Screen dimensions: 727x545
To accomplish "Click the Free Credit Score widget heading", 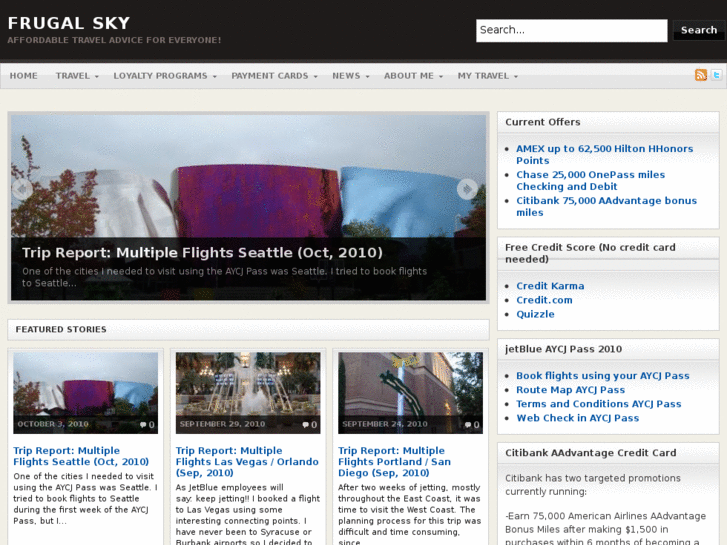I will pos(590,253).
